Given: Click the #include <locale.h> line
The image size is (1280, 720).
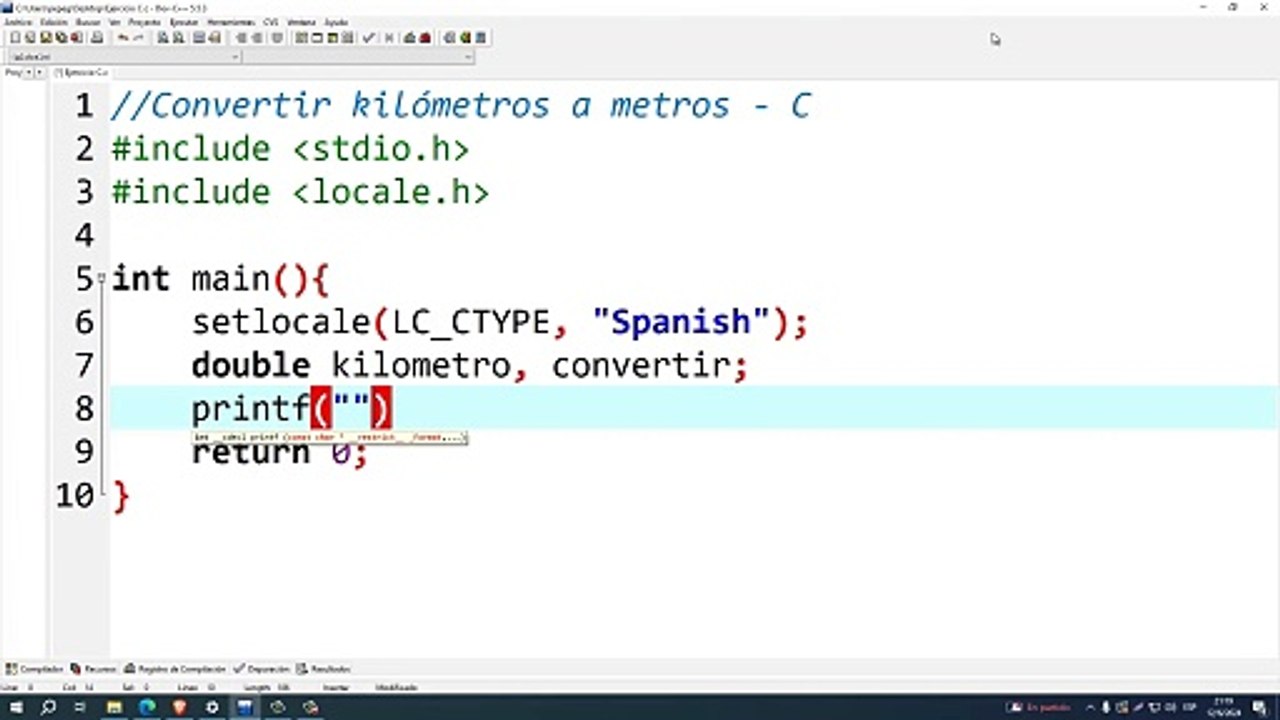Looking at the screenshot, I should [300, 192].
